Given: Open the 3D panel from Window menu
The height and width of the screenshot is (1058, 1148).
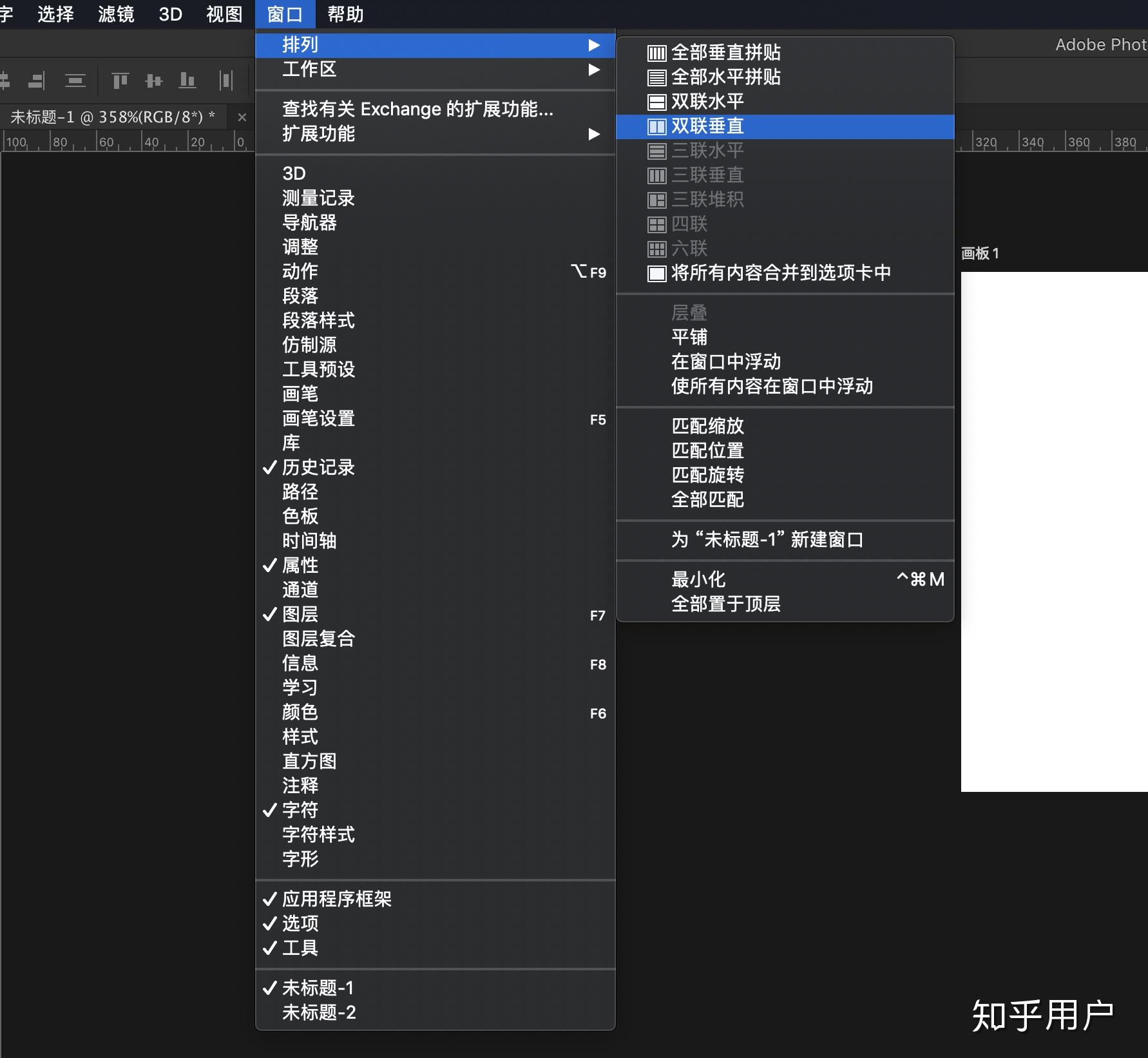Looking at the screenshot, I should pyautogui.click(x=435, y=173).
